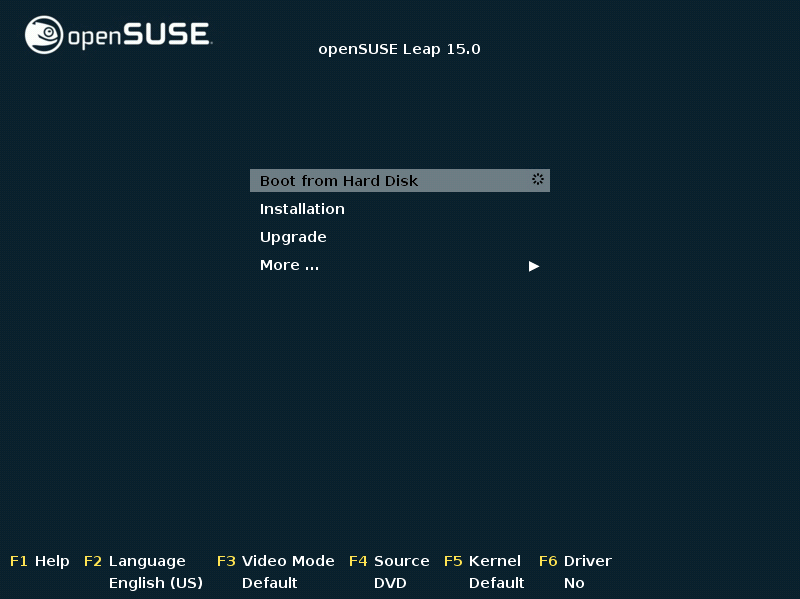Click the Default value under Kernel
The height and width of the screenshot is (599, 800).
[496, 583]
